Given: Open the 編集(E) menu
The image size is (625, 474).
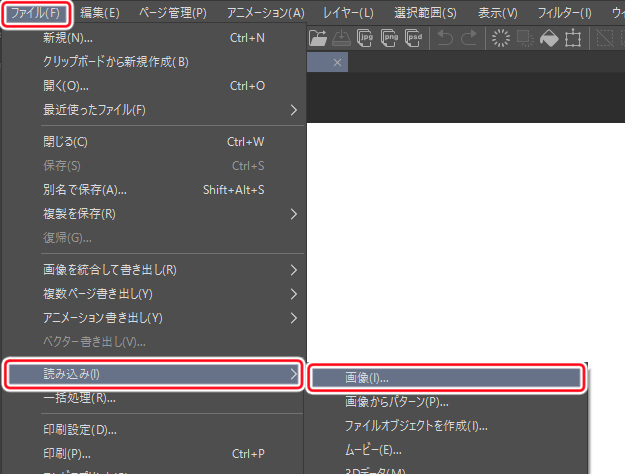Looking at the screenshot, I should click(x=98, y=12).
